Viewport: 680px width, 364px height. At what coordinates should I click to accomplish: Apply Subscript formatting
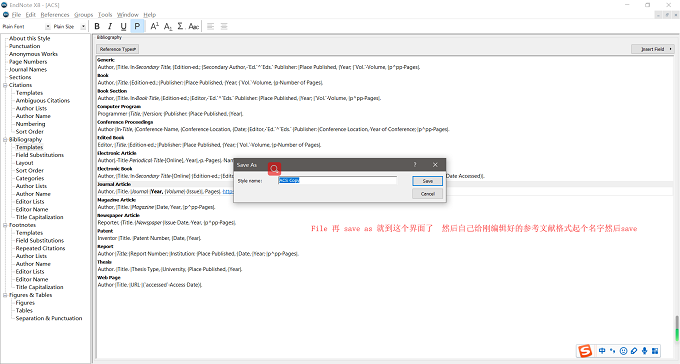click(168, 26)
